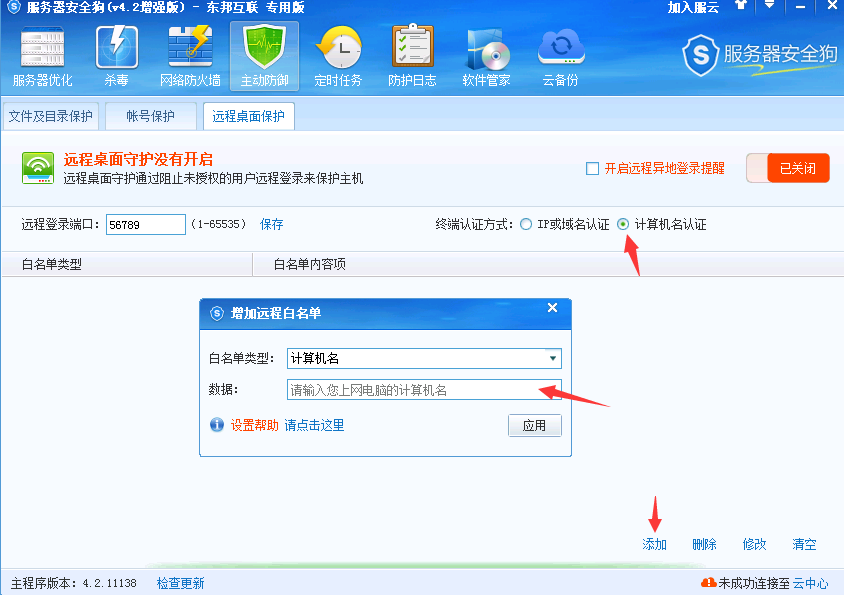Minimize the 服务器安全狗 window
844x595 pixels.
[800, 6]
